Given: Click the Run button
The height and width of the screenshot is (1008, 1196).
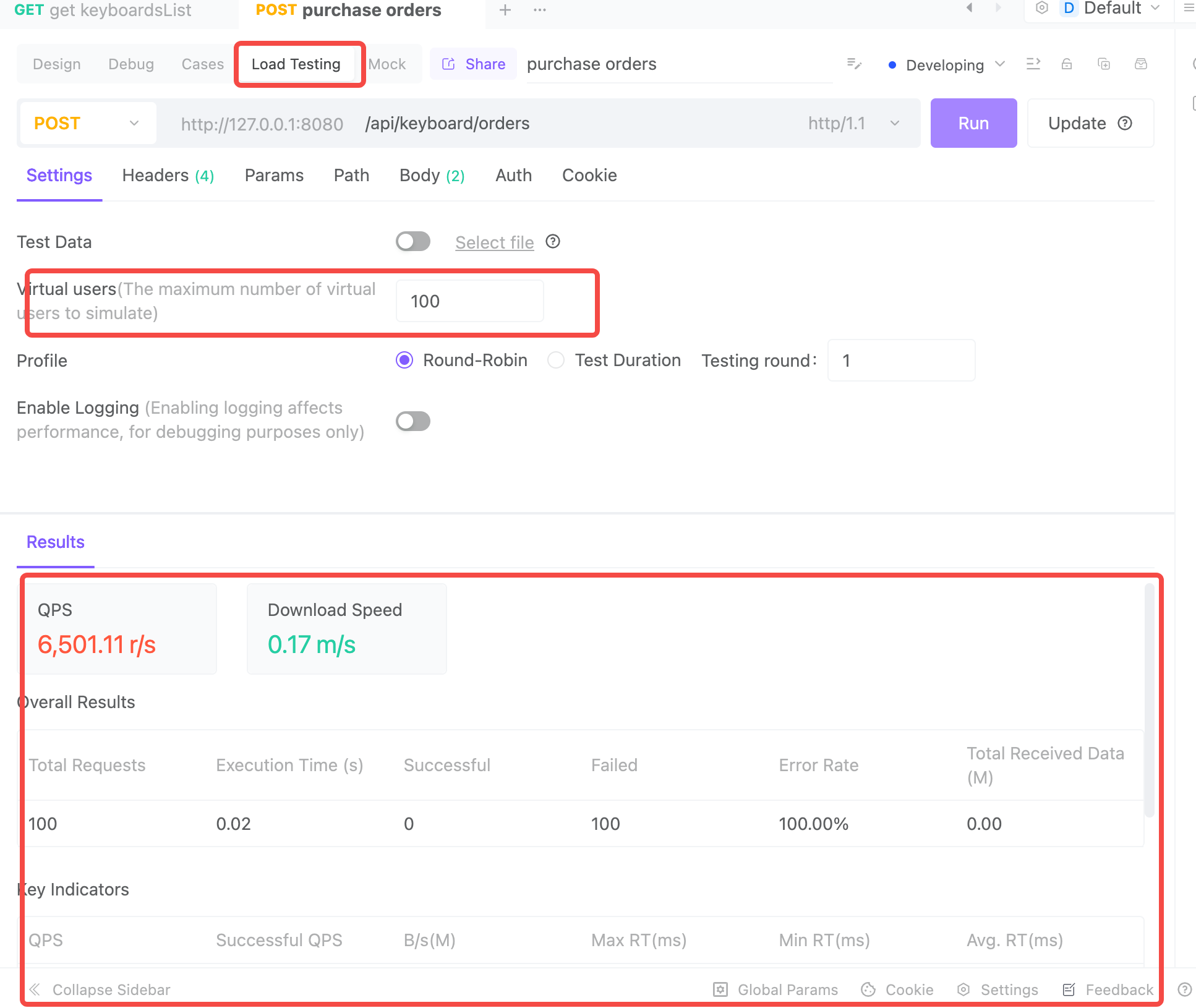Looking at the screenshot, I should (x=973, y=123).
